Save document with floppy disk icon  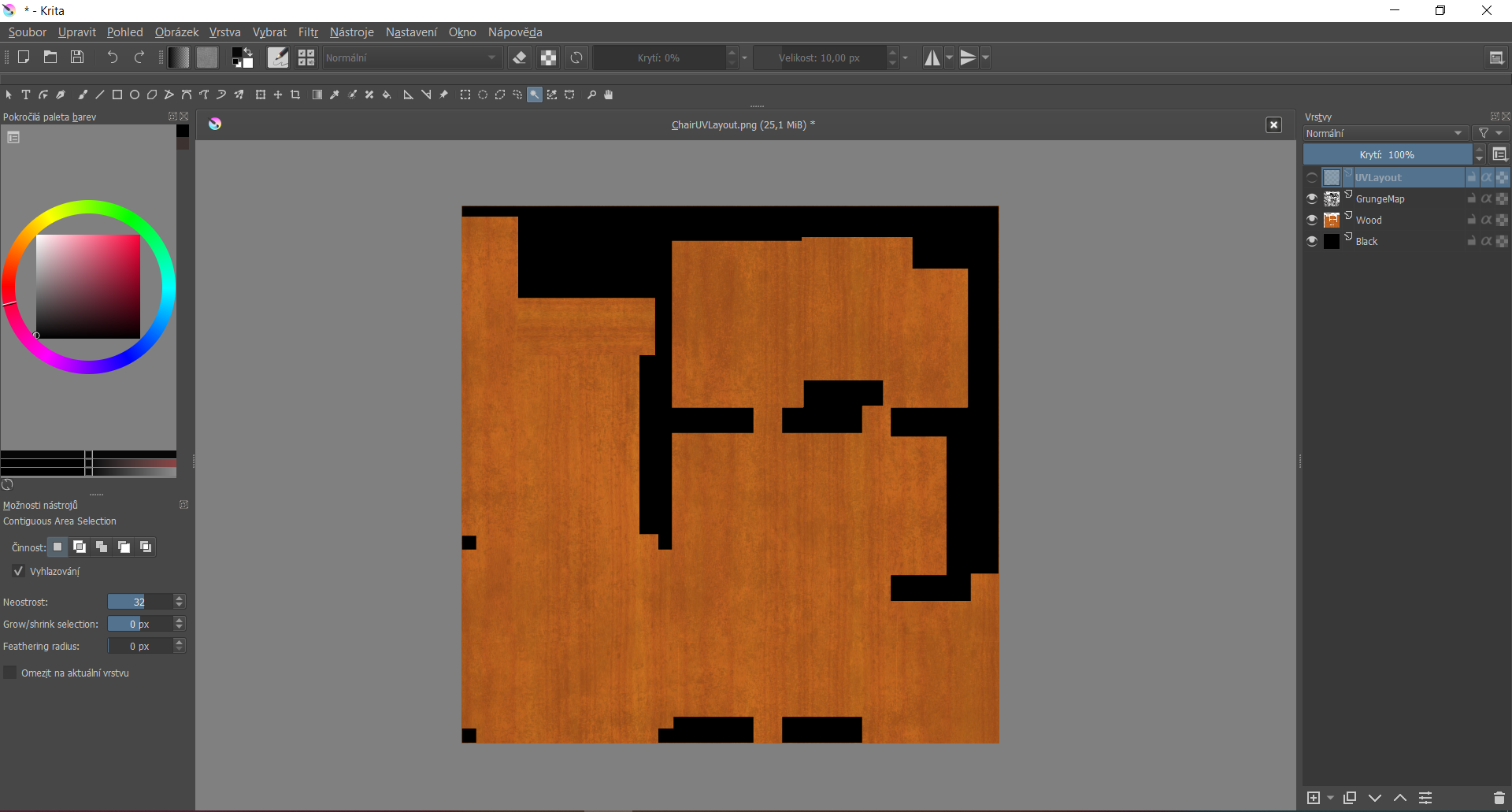(77, 57)
